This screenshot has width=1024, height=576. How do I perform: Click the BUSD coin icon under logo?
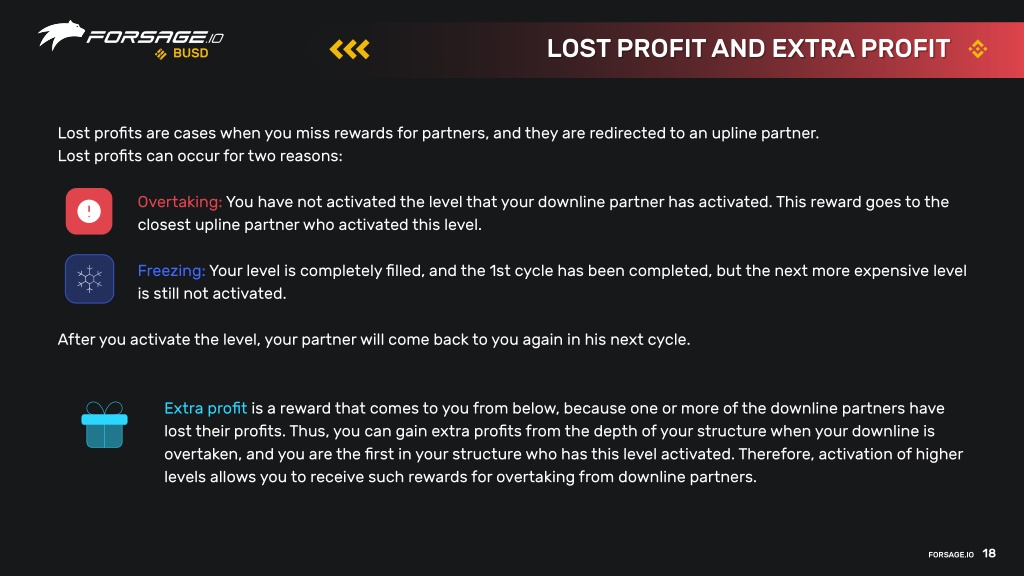click(161, 54)
